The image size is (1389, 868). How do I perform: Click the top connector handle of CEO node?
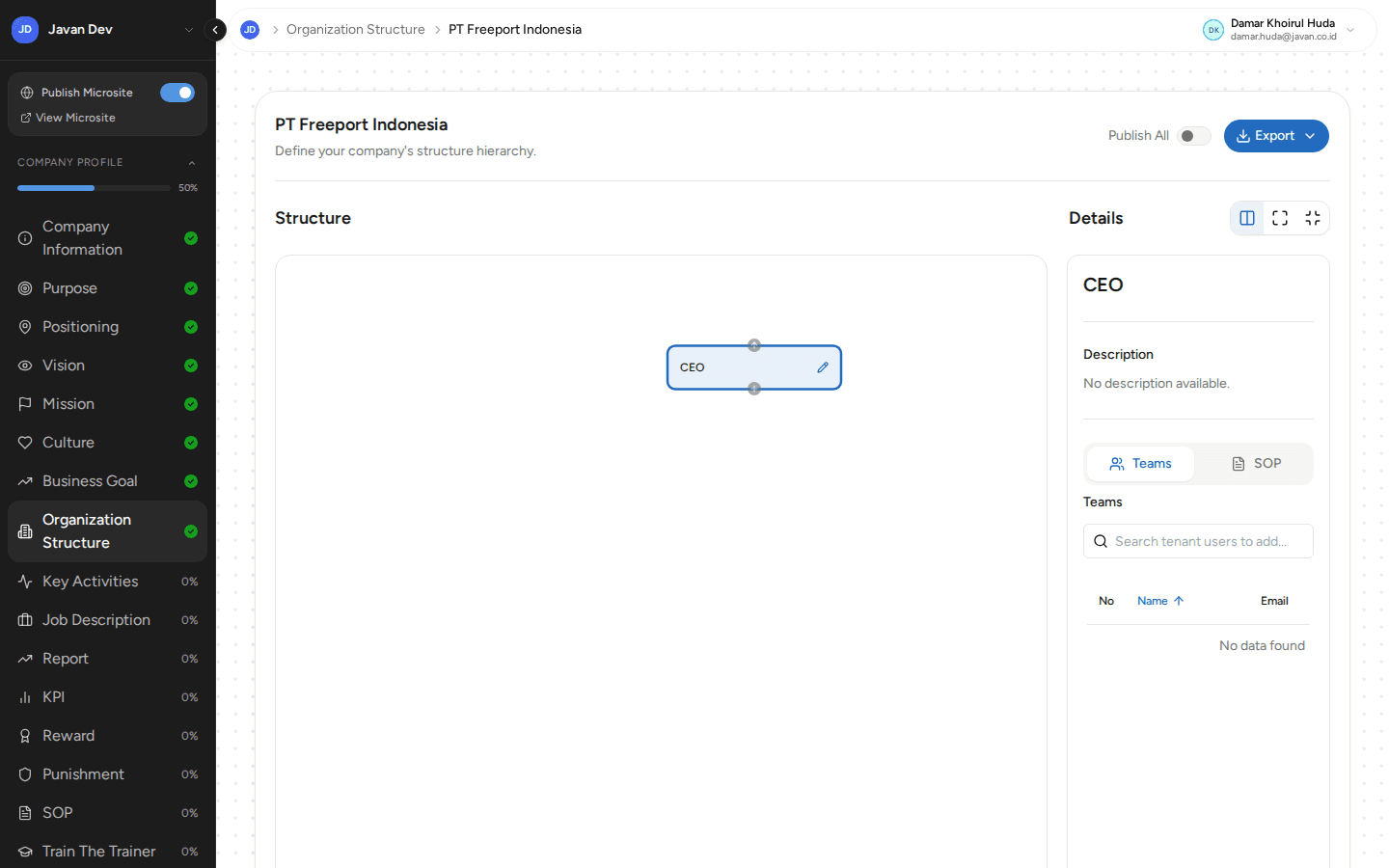754,345
